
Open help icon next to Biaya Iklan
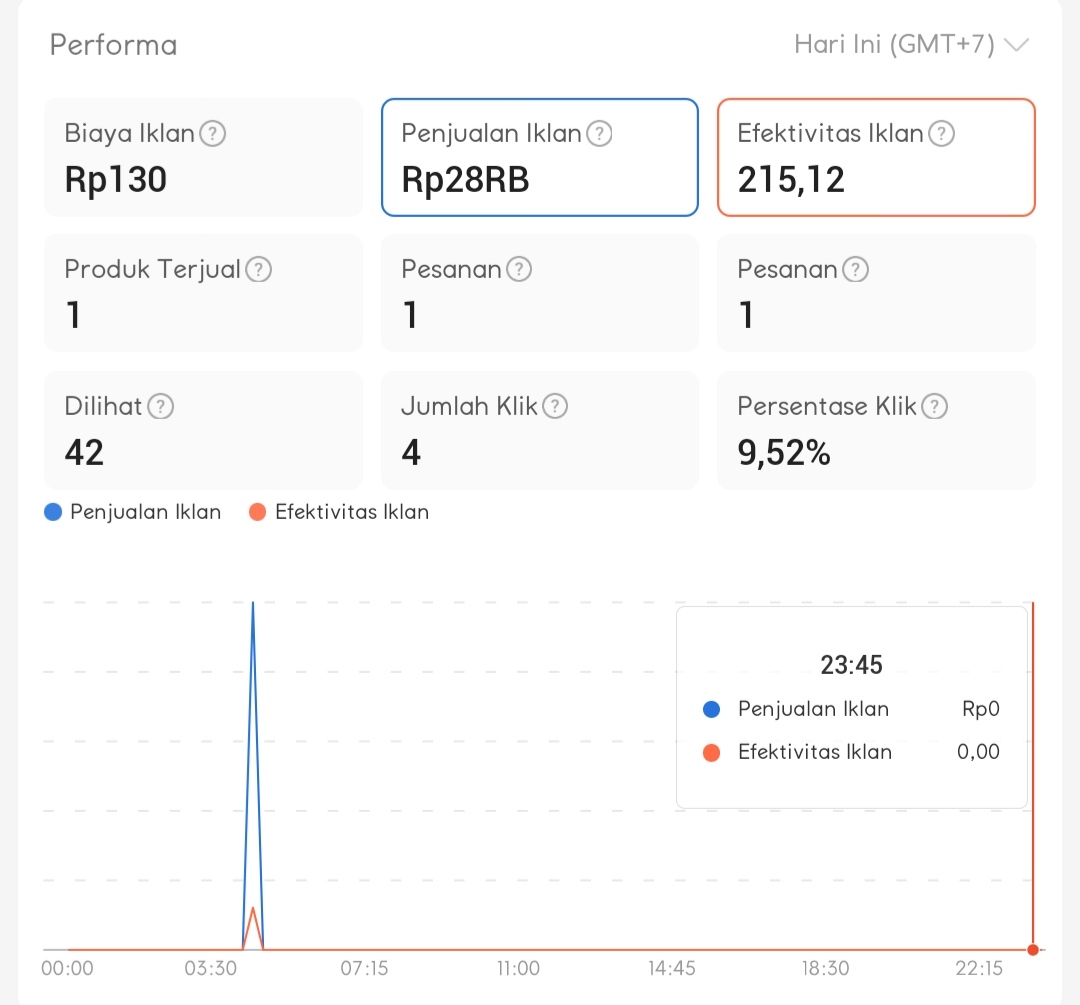(x=212, y=134)
